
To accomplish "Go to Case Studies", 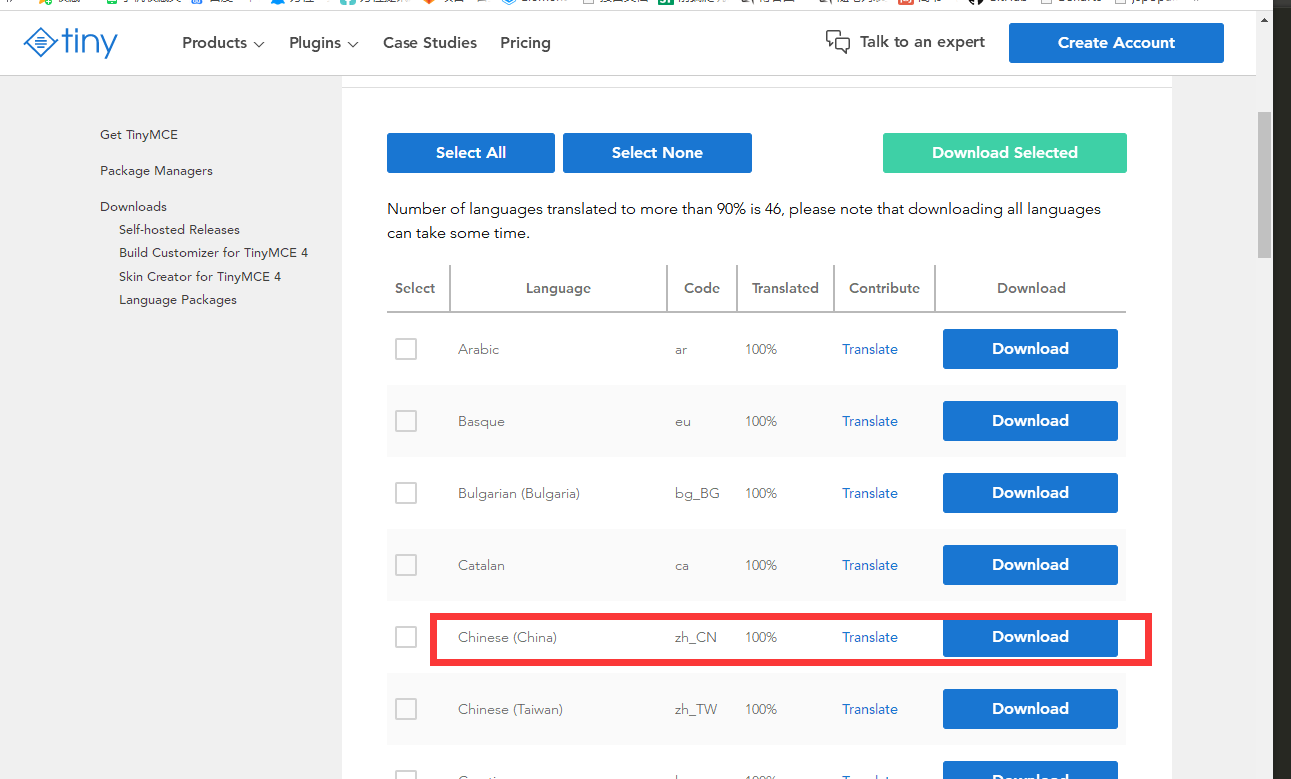I will click(x=430, y=43).
